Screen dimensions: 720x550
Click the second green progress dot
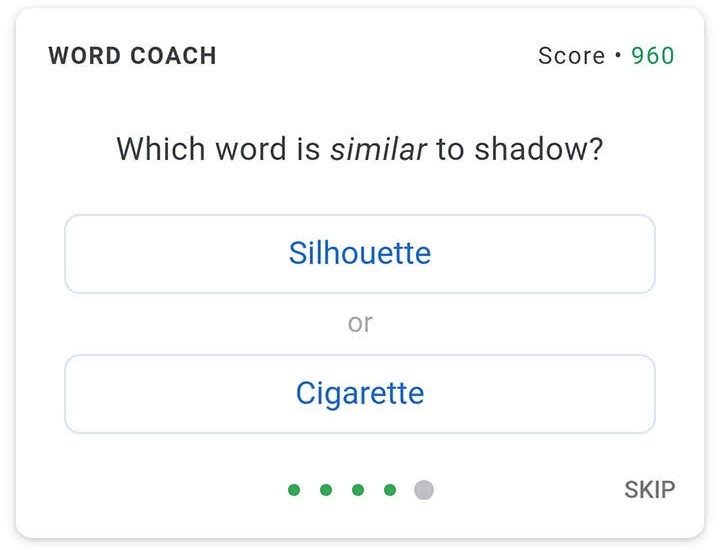click(x=326, y=490)
